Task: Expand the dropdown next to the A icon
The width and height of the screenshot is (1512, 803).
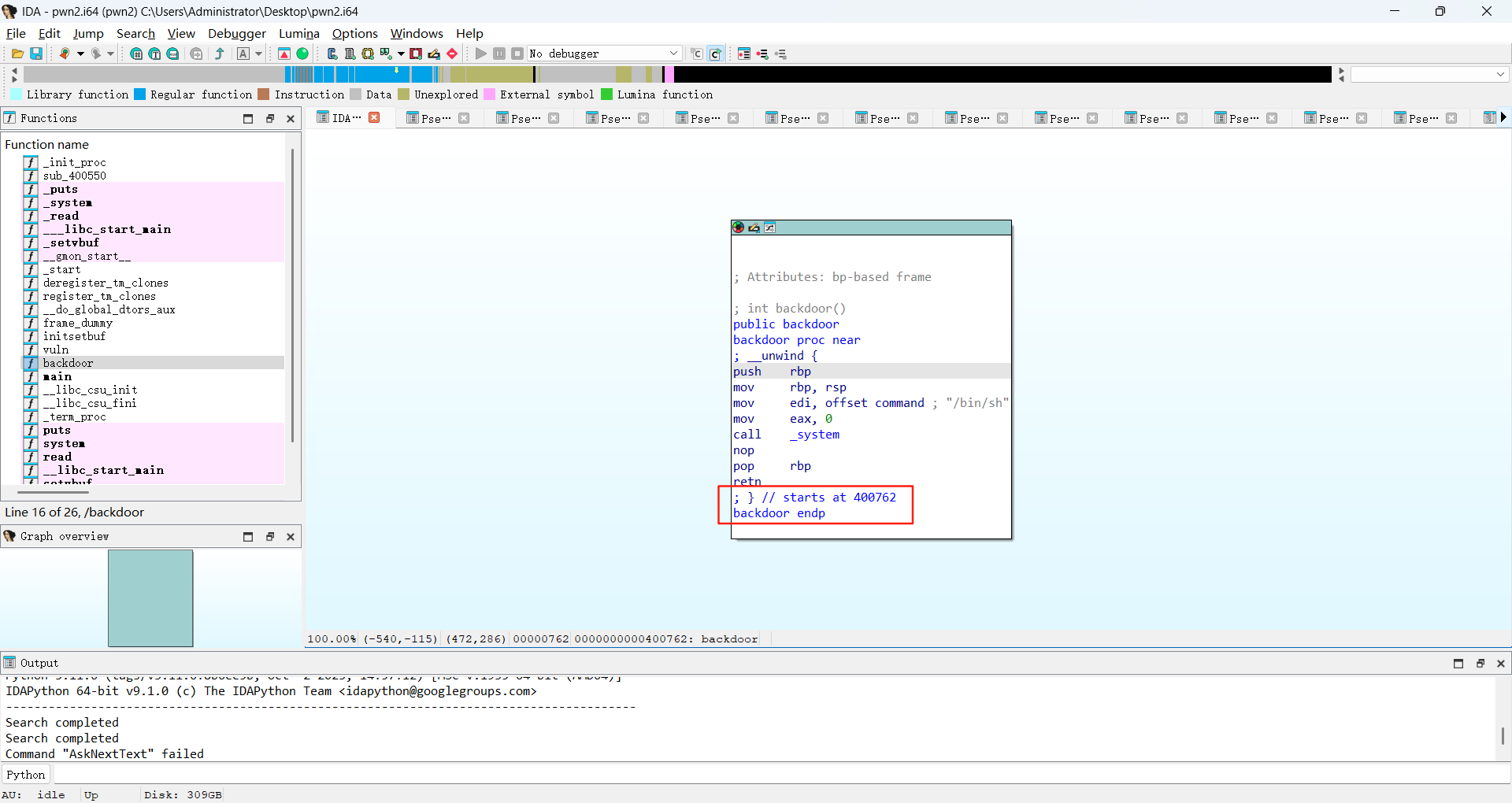Action: coord(258,54)
